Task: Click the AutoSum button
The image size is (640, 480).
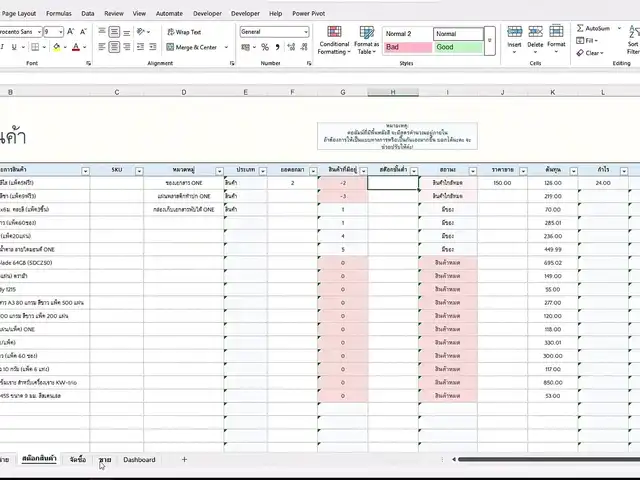Action: tap(594, 28)
